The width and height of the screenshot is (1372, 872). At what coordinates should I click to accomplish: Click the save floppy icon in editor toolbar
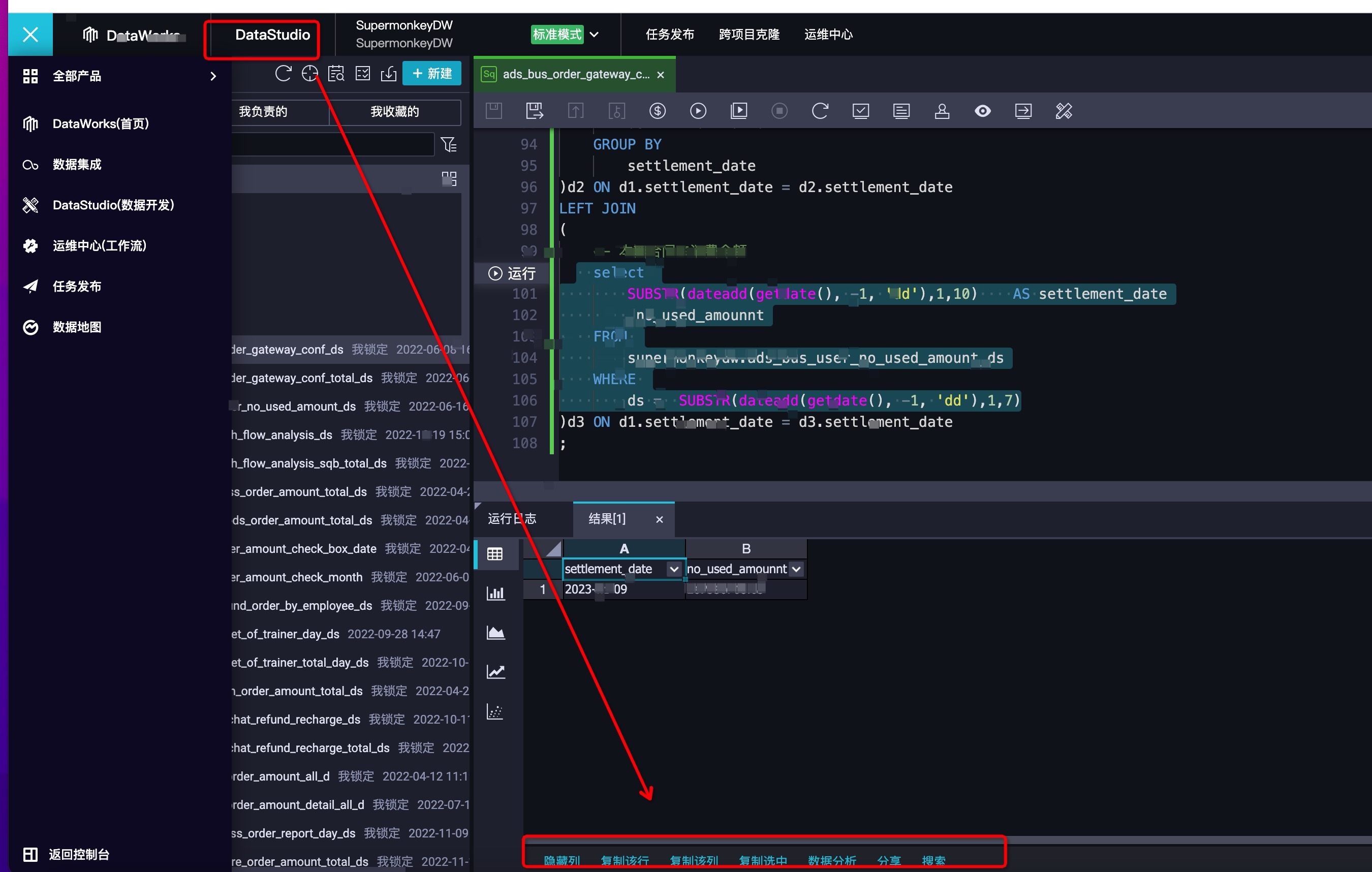click(493, 111)
